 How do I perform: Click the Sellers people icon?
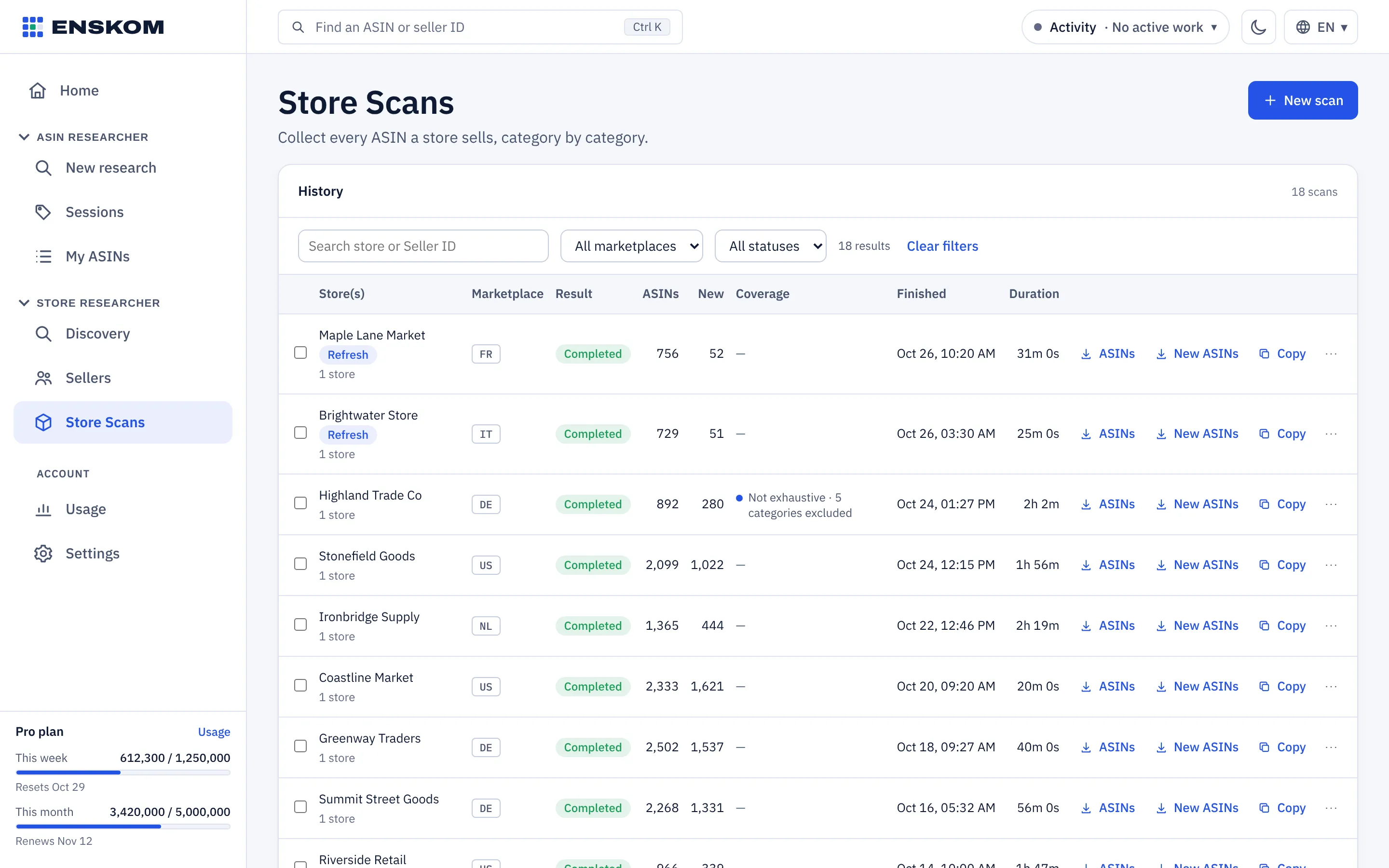[x=43, y=378]
